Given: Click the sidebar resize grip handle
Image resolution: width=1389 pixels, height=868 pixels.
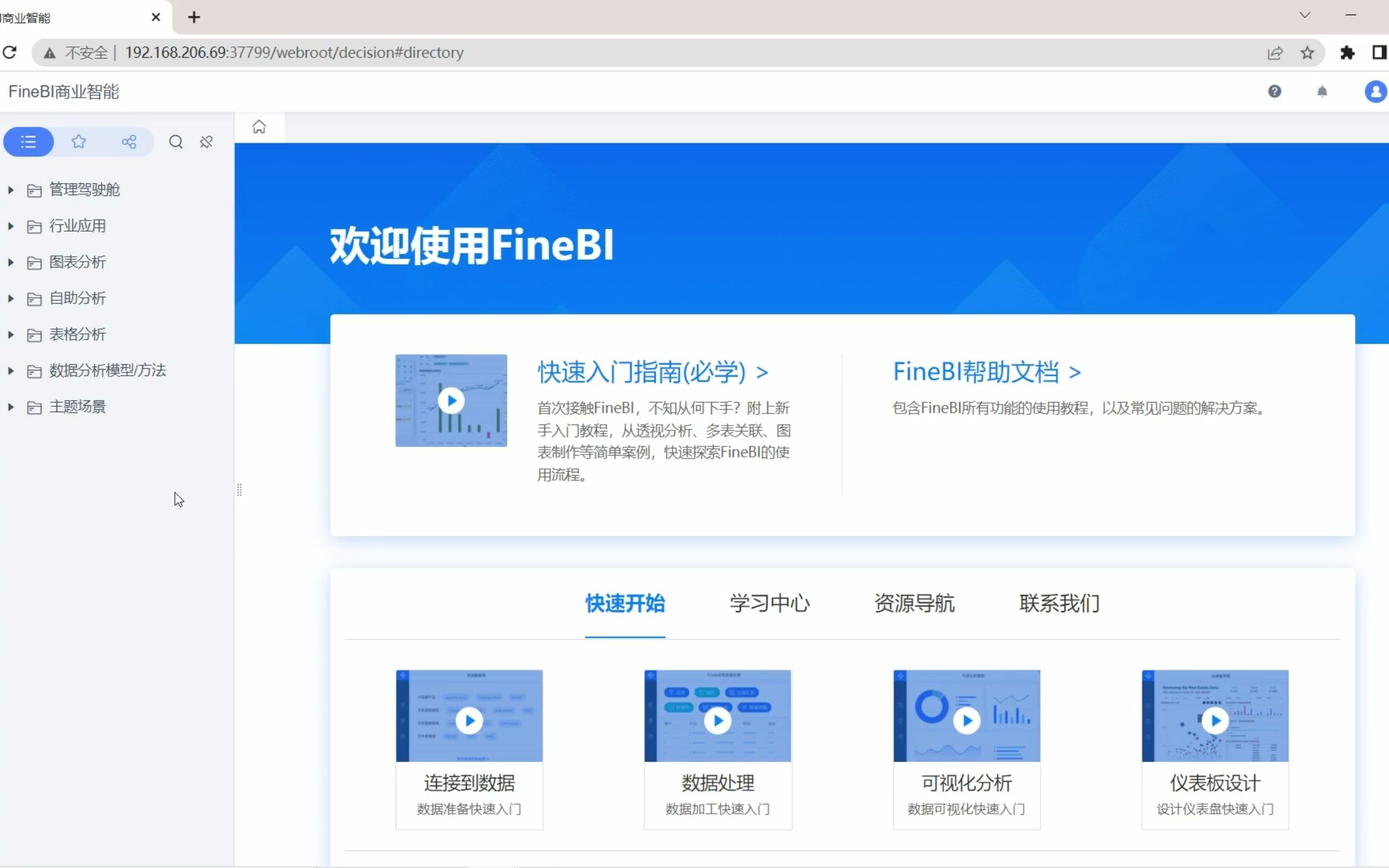Looking at the screenshot, I should coord(239,490).
